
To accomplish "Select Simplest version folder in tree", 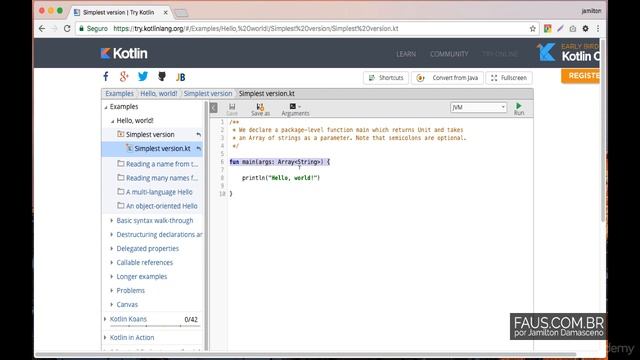I will pyautogui.click(x=150, y=134).
